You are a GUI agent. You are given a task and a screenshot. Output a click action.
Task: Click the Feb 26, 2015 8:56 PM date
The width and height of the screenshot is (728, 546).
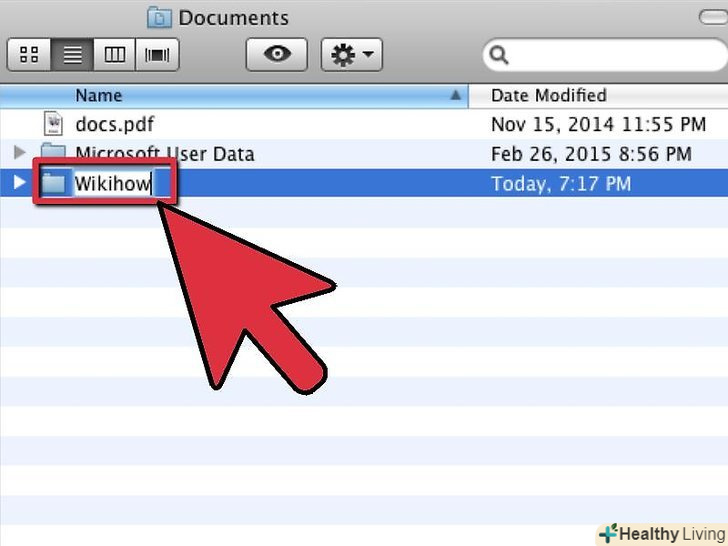tap(592, 154)
